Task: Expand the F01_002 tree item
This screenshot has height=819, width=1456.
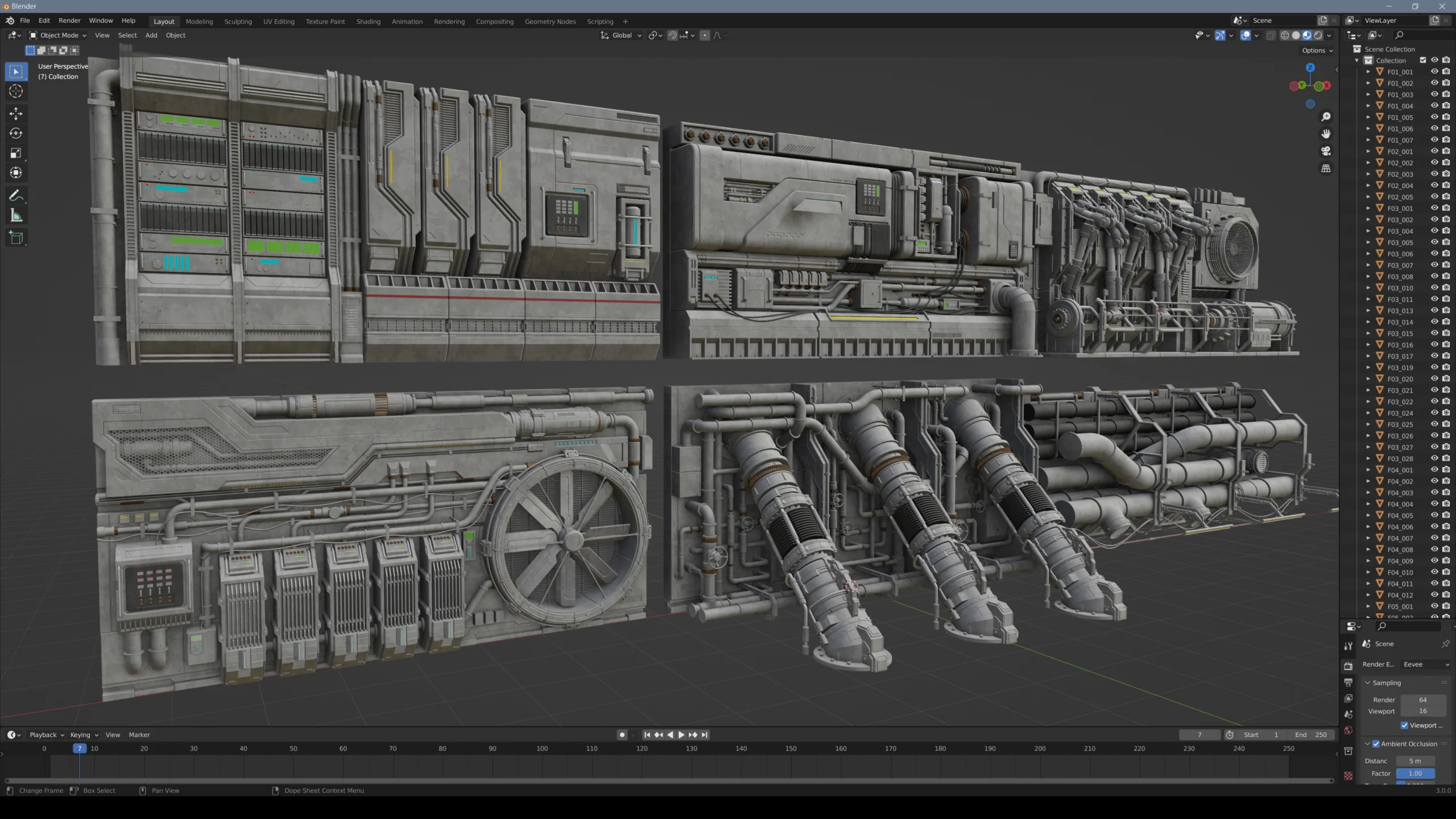Action: [x=1368, y=83]
